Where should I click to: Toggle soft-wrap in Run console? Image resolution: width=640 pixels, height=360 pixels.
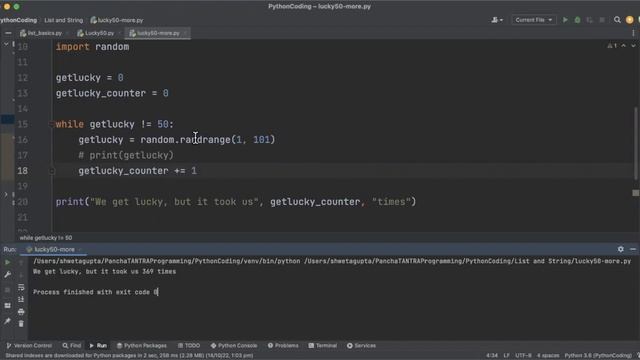click(x=21, y=287)
